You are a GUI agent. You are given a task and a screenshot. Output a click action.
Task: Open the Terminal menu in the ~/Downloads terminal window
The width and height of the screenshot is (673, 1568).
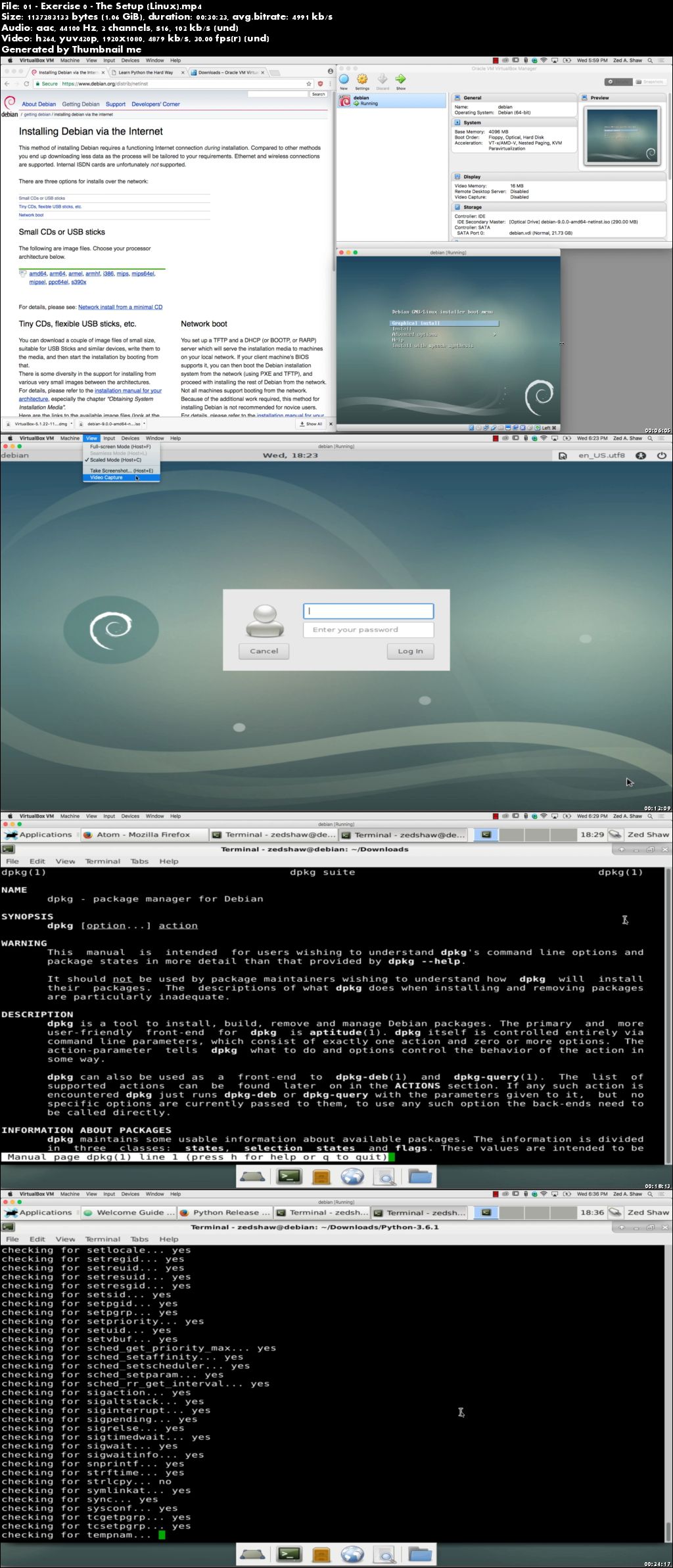point(103,861)
